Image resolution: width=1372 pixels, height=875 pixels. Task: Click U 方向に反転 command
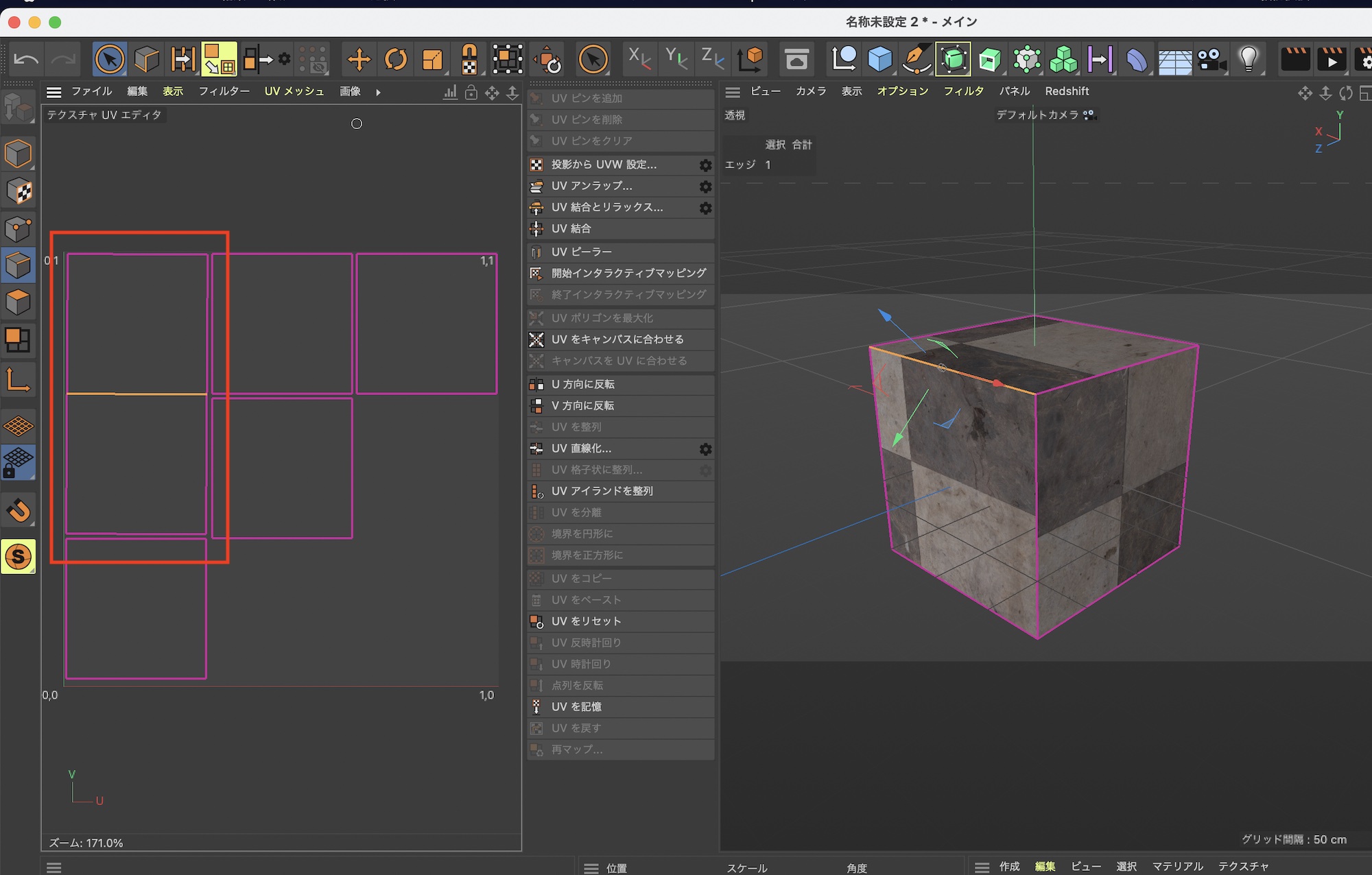[x=582, y=385]
